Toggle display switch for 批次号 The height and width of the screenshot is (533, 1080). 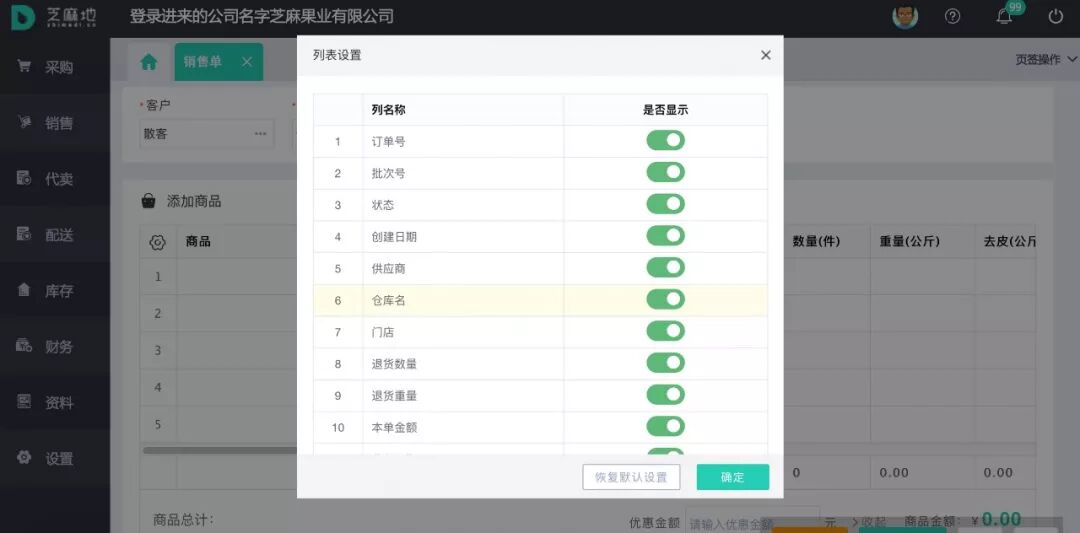(x=665, y=172)
